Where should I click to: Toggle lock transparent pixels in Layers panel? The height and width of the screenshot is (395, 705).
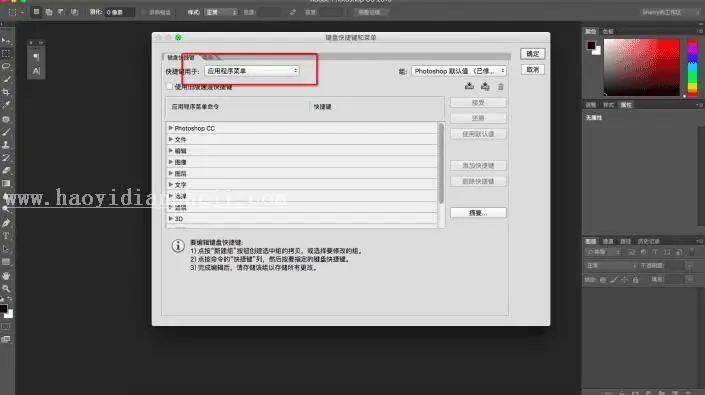(x=603, y=280)
